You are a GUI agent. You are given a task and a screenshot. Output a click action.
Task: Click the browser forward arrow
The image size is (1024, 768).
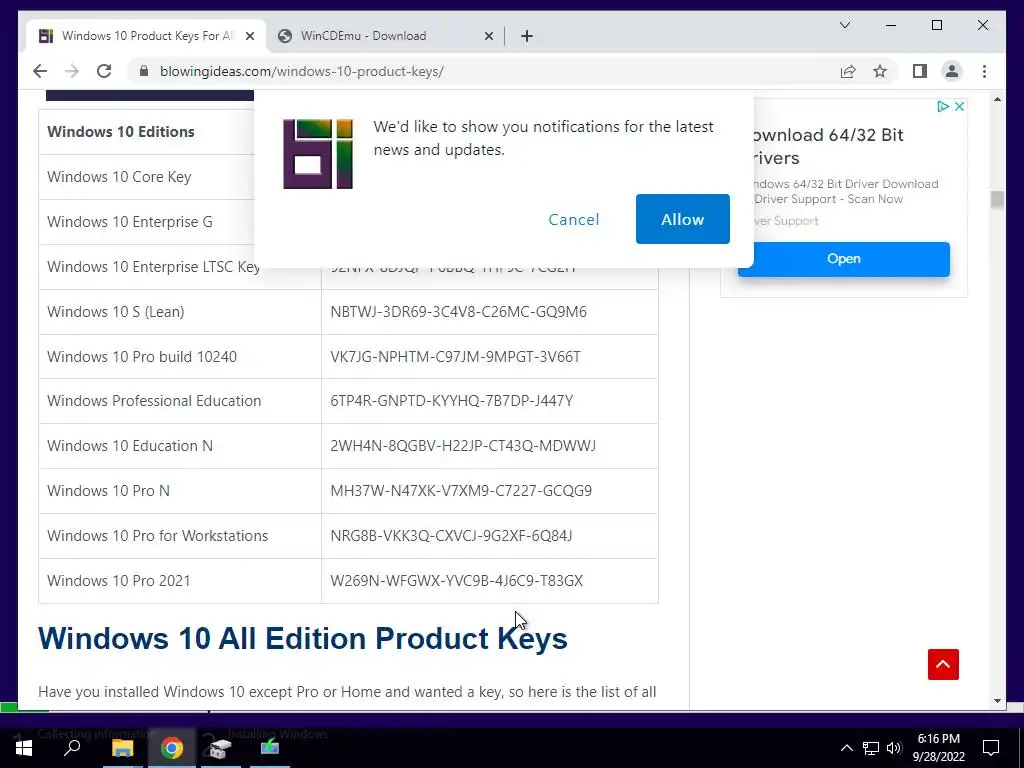coord(72,71)
